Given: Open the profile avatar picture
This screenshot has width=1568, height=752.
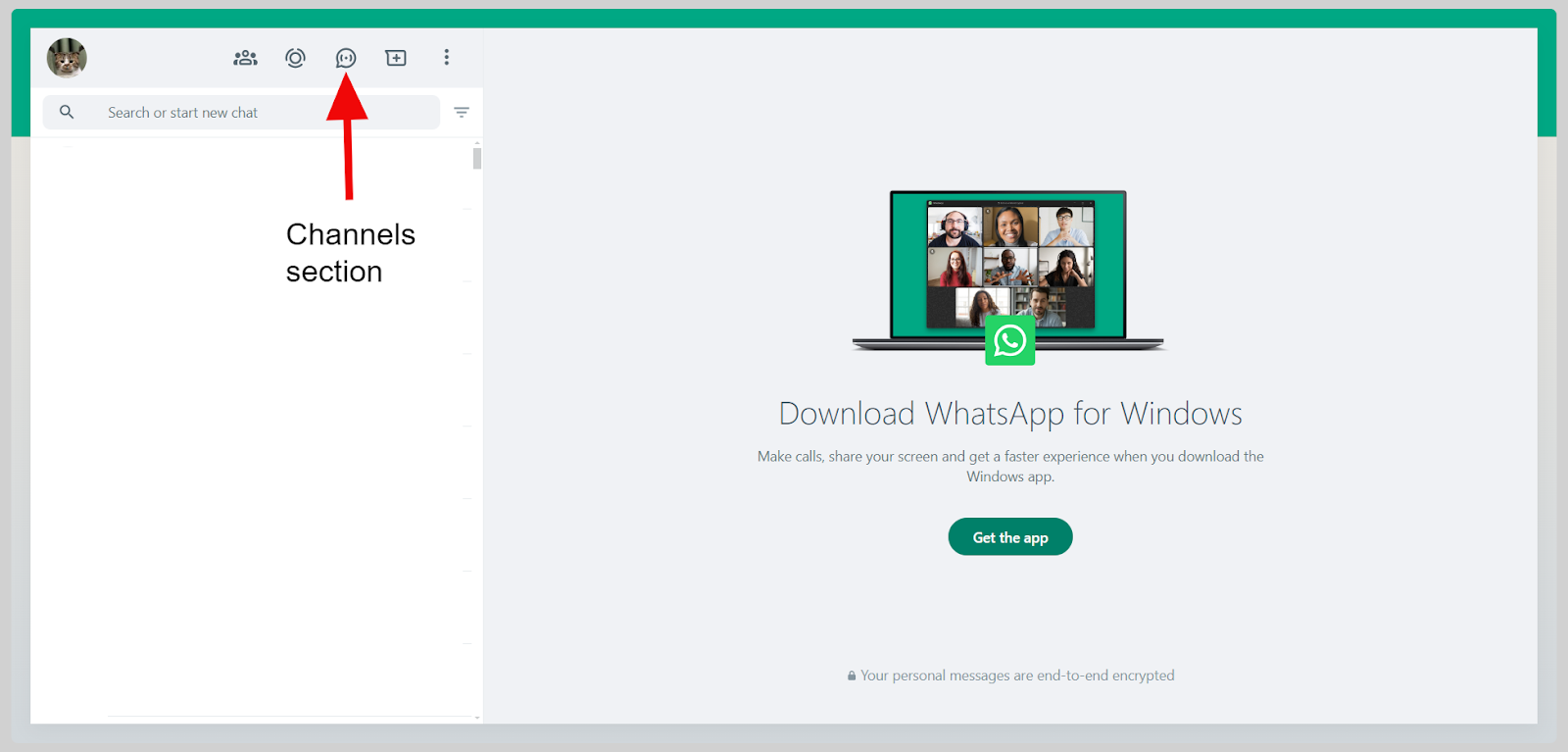Looking at the screenshot, I should click(67, 58).
